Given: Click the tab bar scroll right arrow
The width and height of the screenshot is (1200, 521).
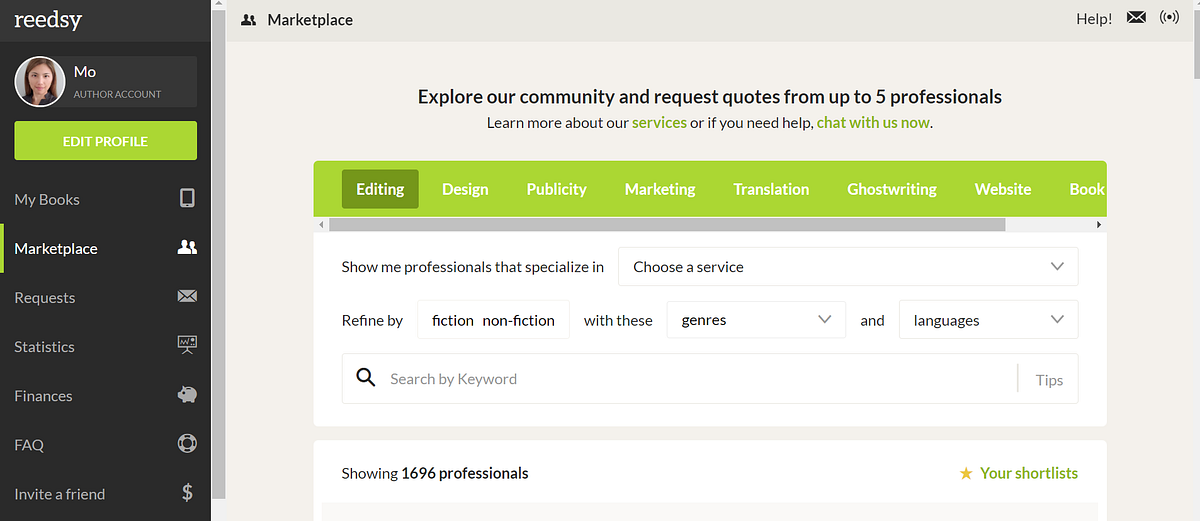Looking at the screenshot, I should tap(1101, 224).
